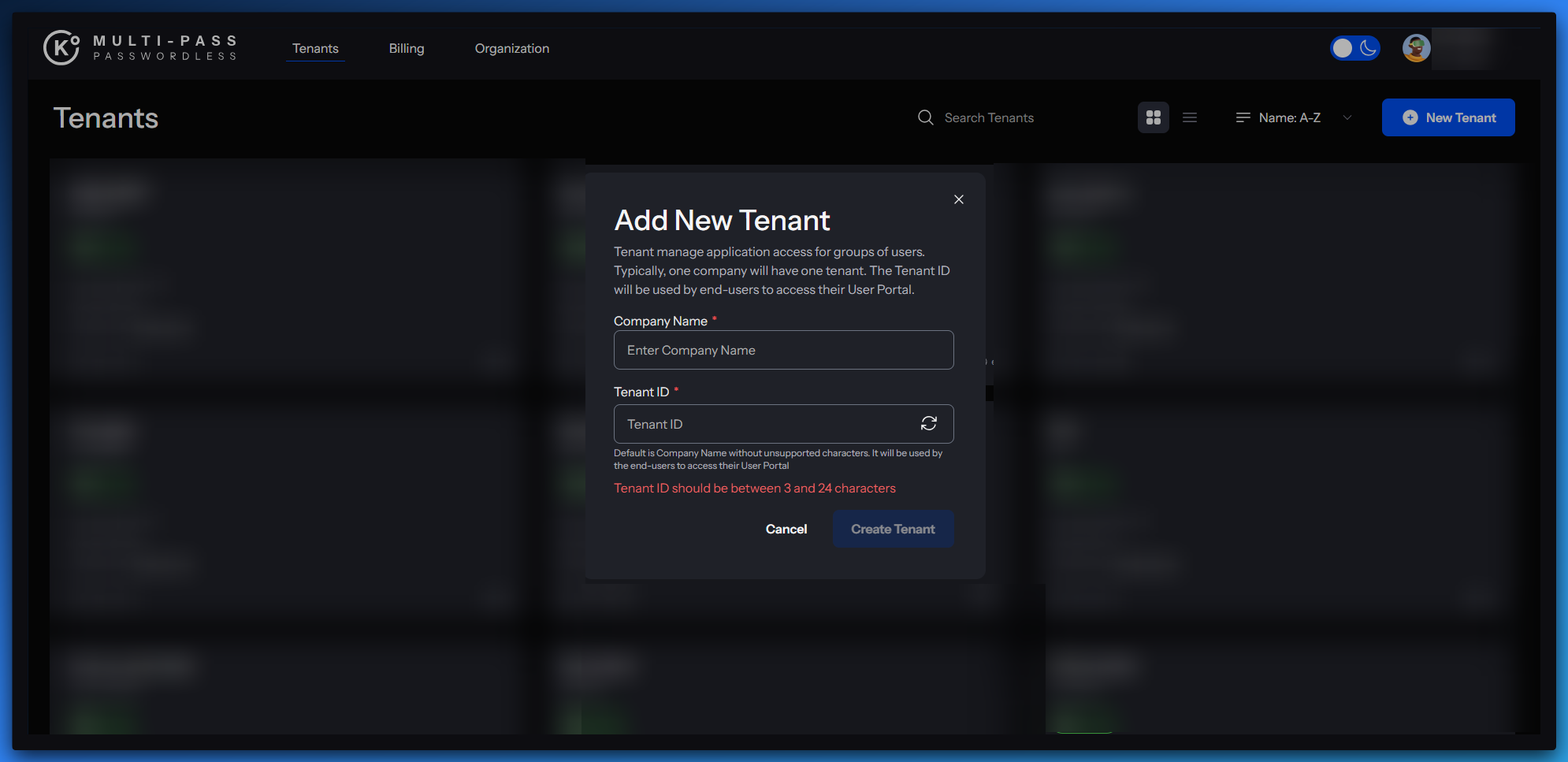The height and width of the screenshot is (762, 1568).
Task: Click Cancel in the tenant dialog
Action: [786, 529]
